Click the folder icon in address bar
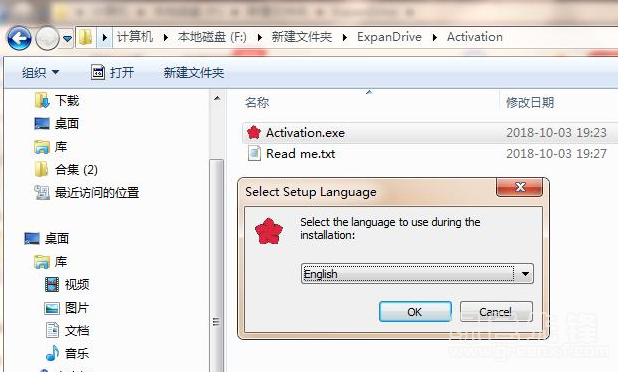The image size is (618, 372). coord(86,37)
